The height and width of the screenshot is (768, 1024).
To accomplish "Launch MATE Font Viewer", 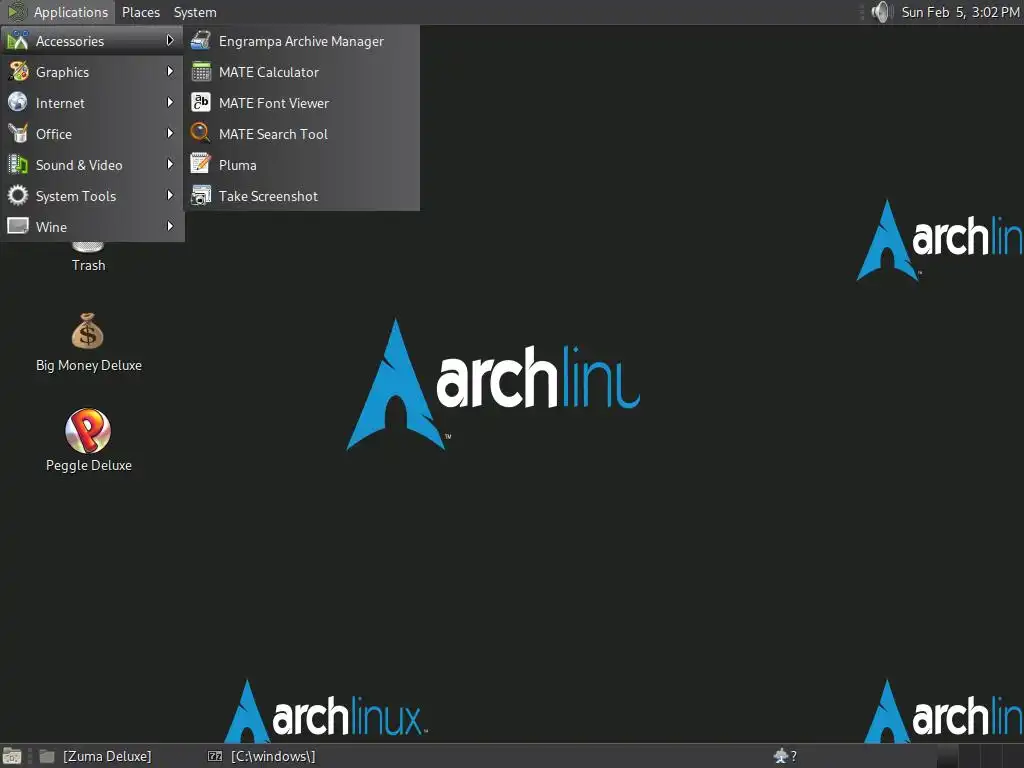I will click(302, 103).
